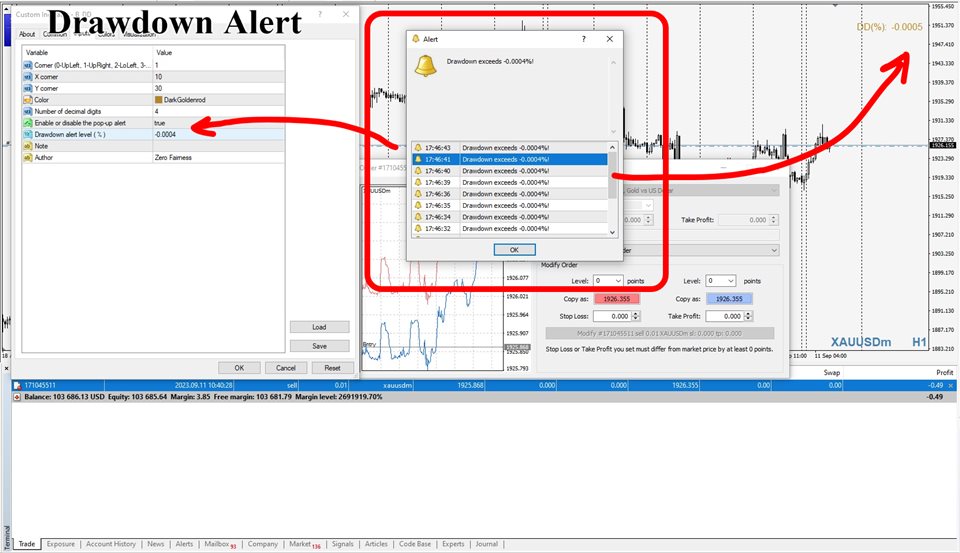960x553 pixels.
Task: Open the left Level points dropdown
Action: (618, 280)
